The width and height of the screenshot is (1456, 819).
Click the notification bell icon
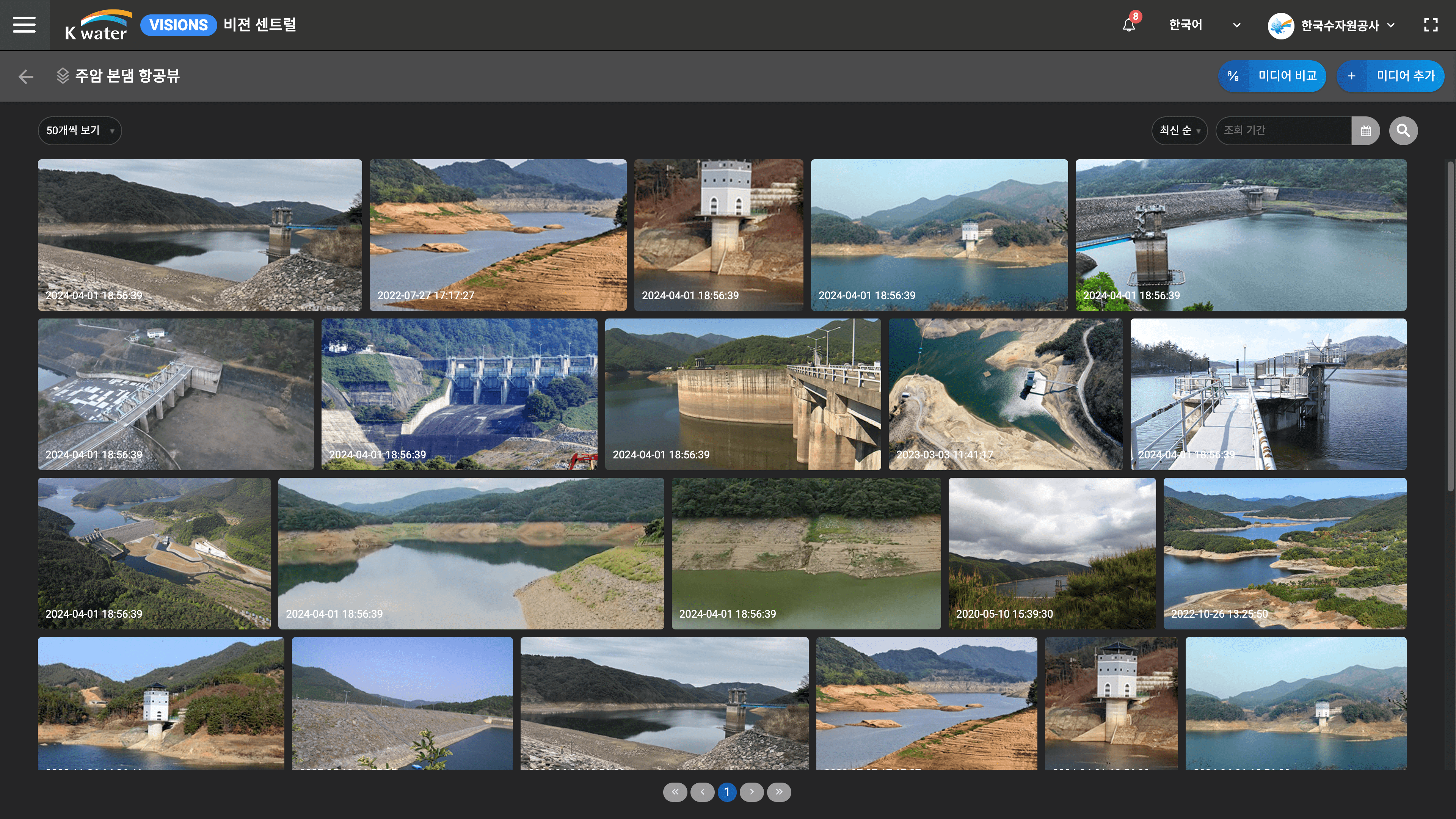pos(1129,25)
